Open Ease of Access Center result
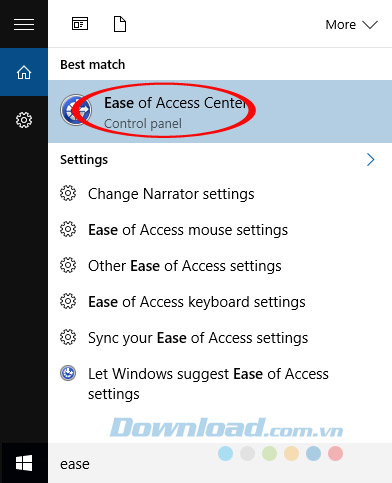Viewport: 392px width, 483px height. point(220,111)
